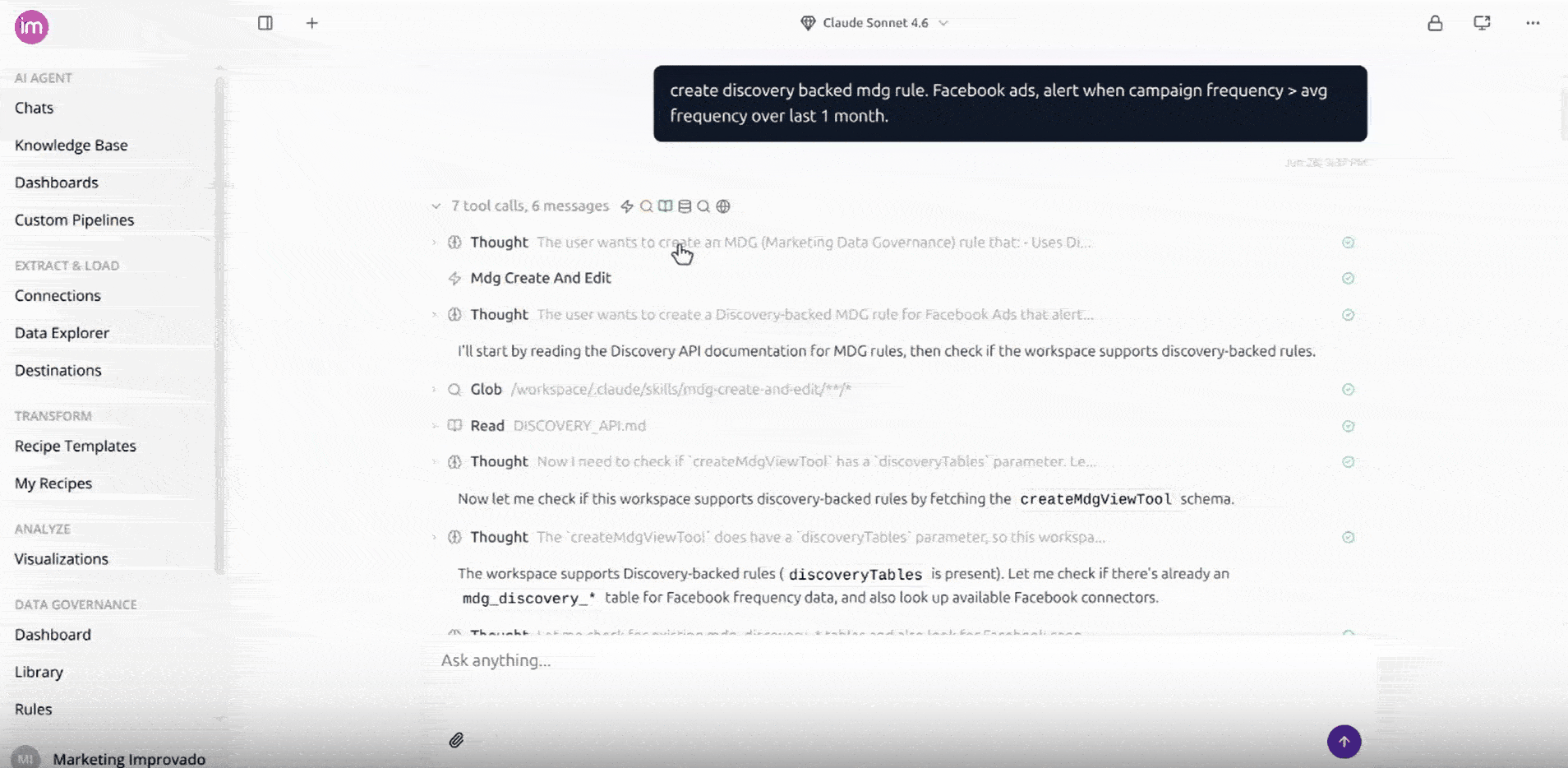Expand the first Thought about MDG rule
This screenshot has height=768, width=1568.
[x=434, y=243]
